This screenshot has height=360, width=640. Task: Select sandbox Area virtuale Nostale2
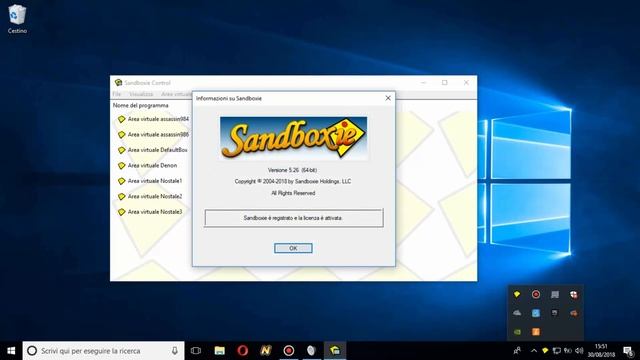[x=150, y=197]
